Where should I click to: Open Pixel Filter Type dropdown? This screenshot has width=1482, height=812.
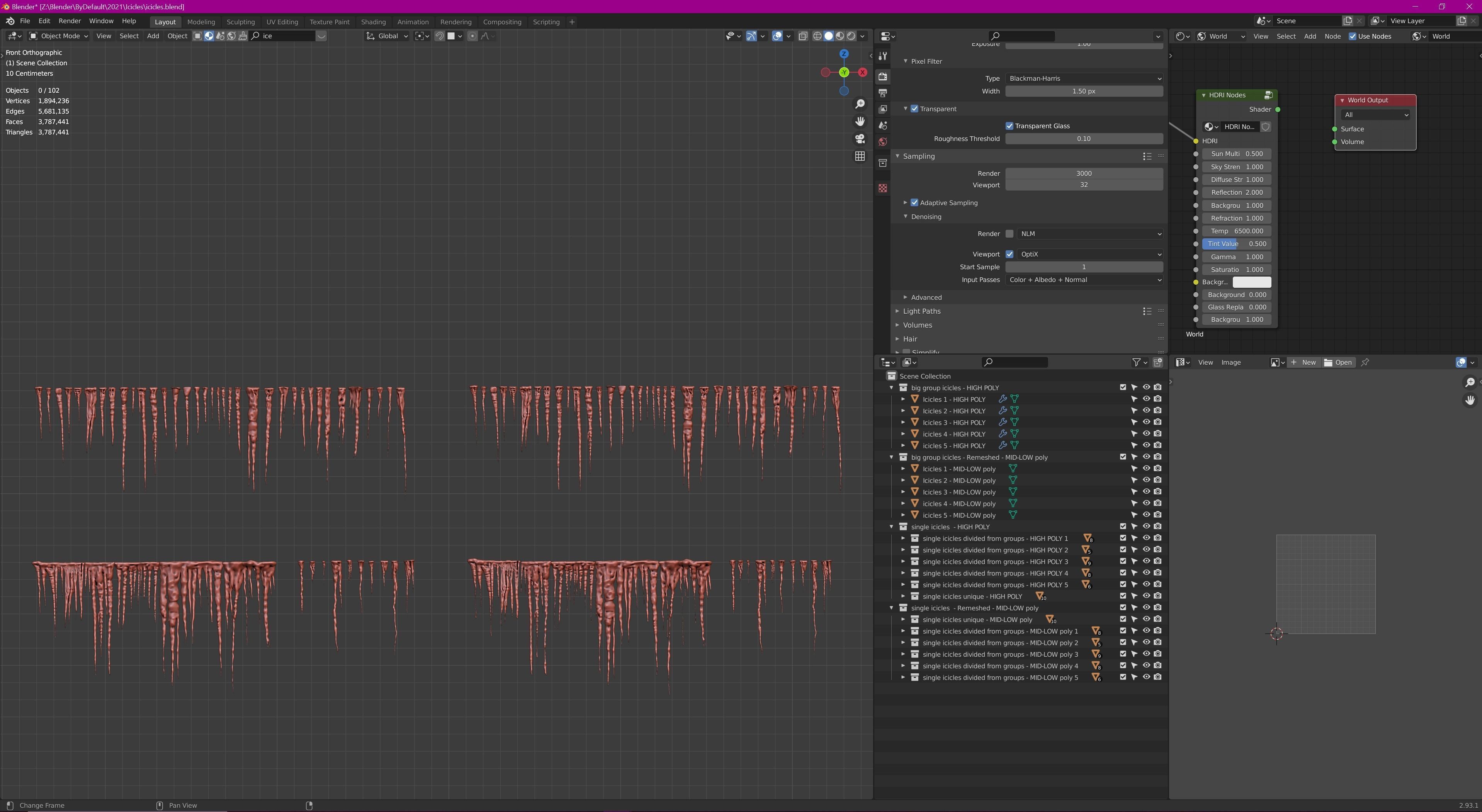click(1084, 79)
